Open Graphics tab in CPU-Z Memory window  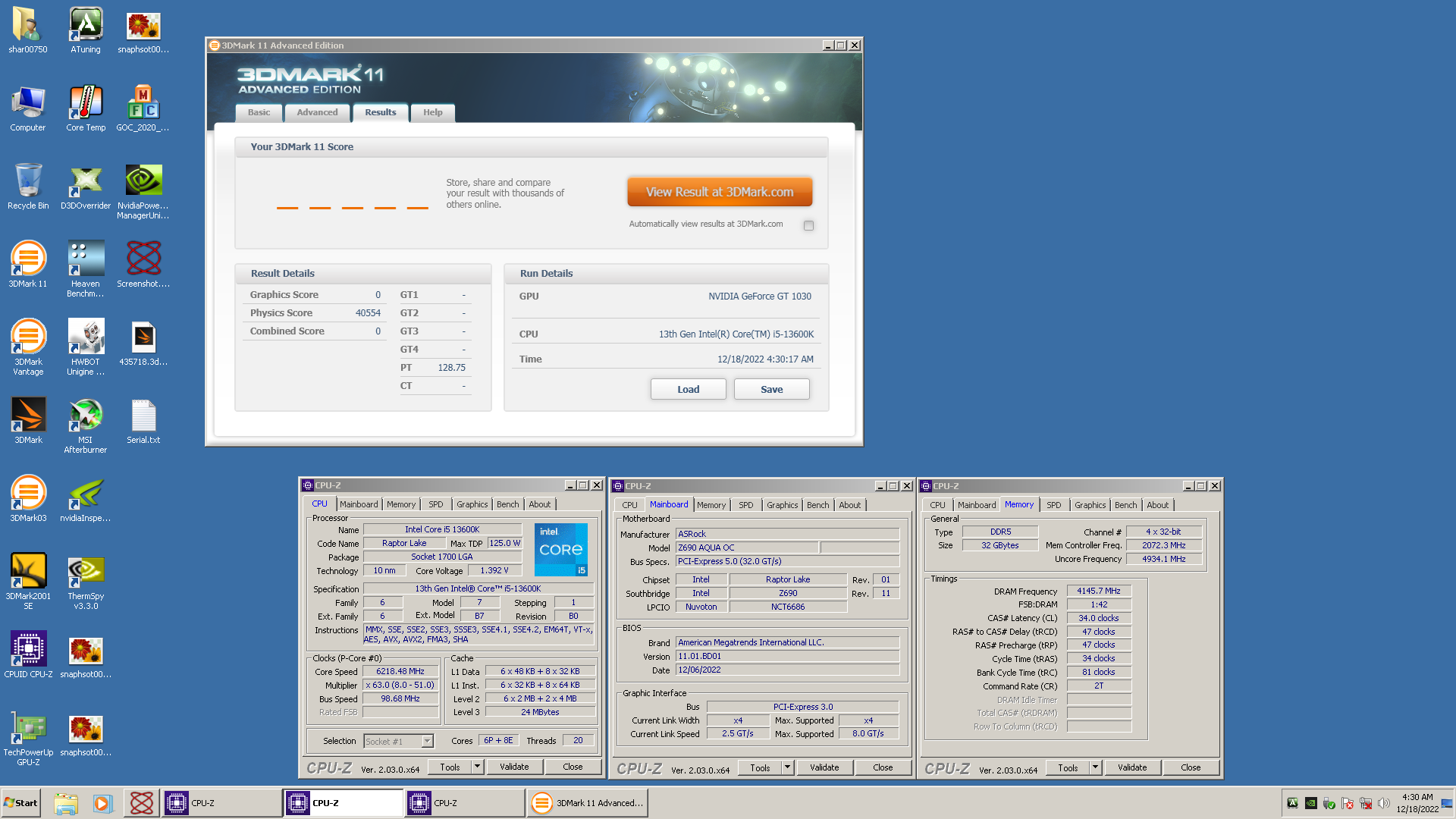pyautogui.click(x=1090, y=505)
